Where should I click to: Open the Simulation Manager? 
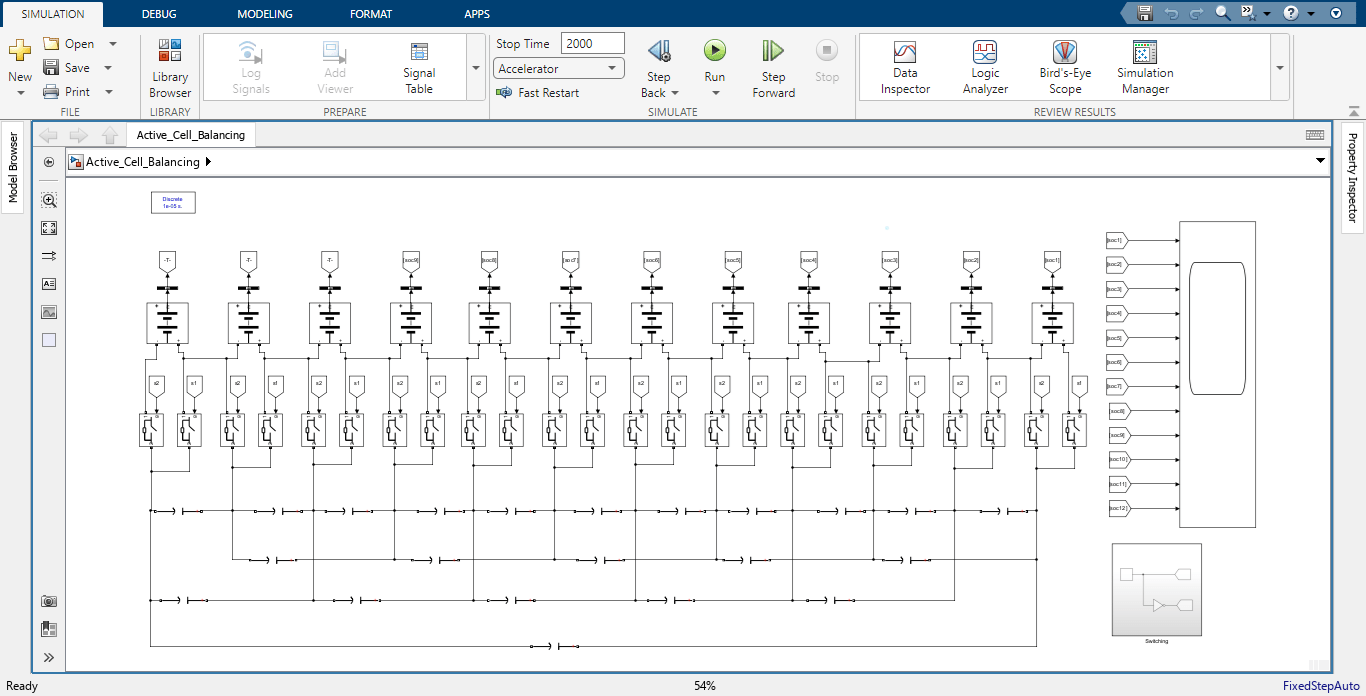pyautogui.click(x=1145, y=68)
